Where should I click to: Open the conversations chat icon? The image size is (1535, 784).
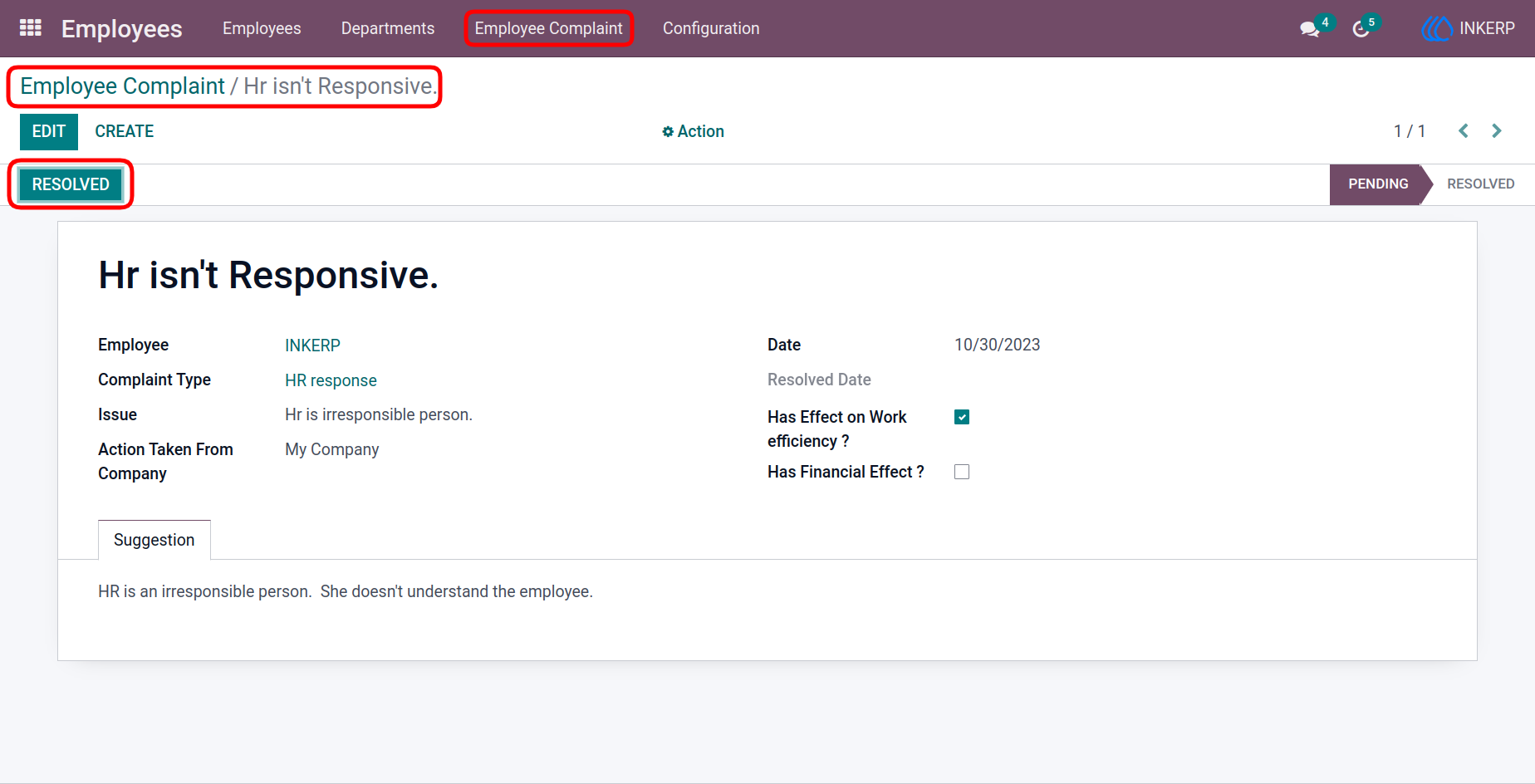click(x=1310, y=29)
